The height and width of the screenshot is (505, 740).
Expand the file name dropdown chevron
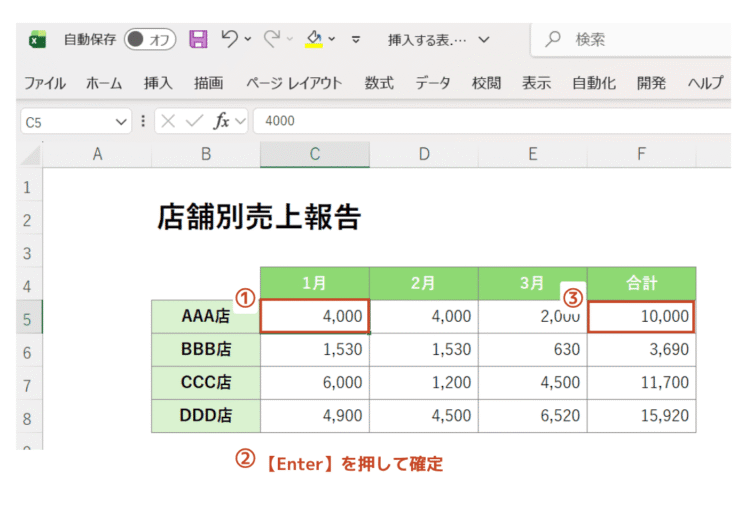[x=484, y=40]
